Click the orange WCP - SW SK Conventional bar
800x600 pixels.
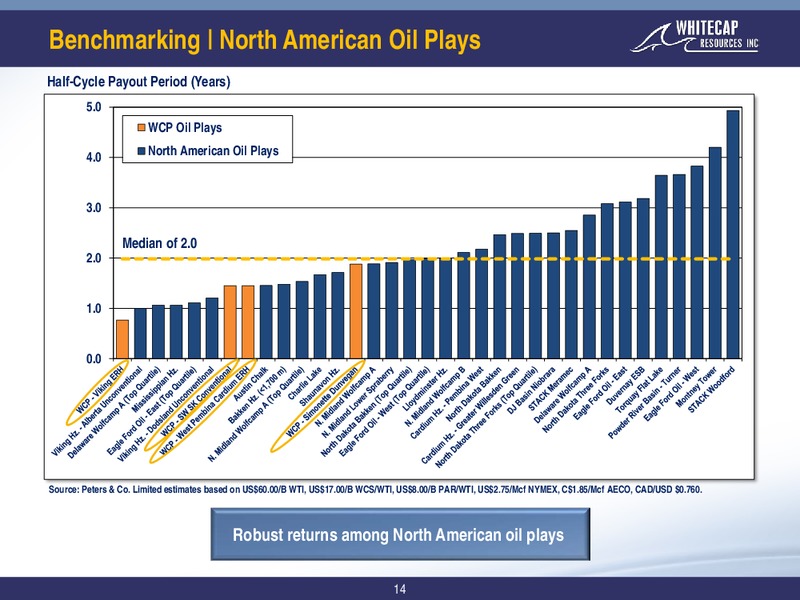[x=230, y=322]
